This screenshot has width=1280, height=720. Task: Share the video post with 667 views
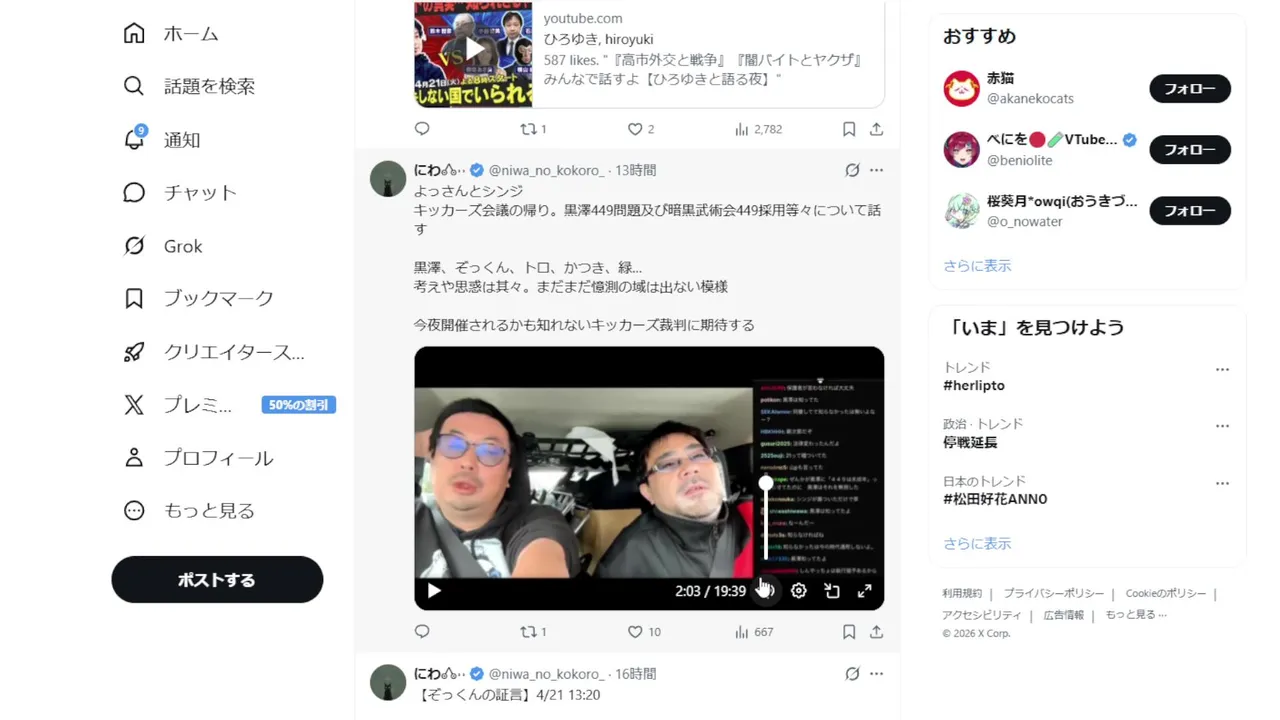click(876, 632)
